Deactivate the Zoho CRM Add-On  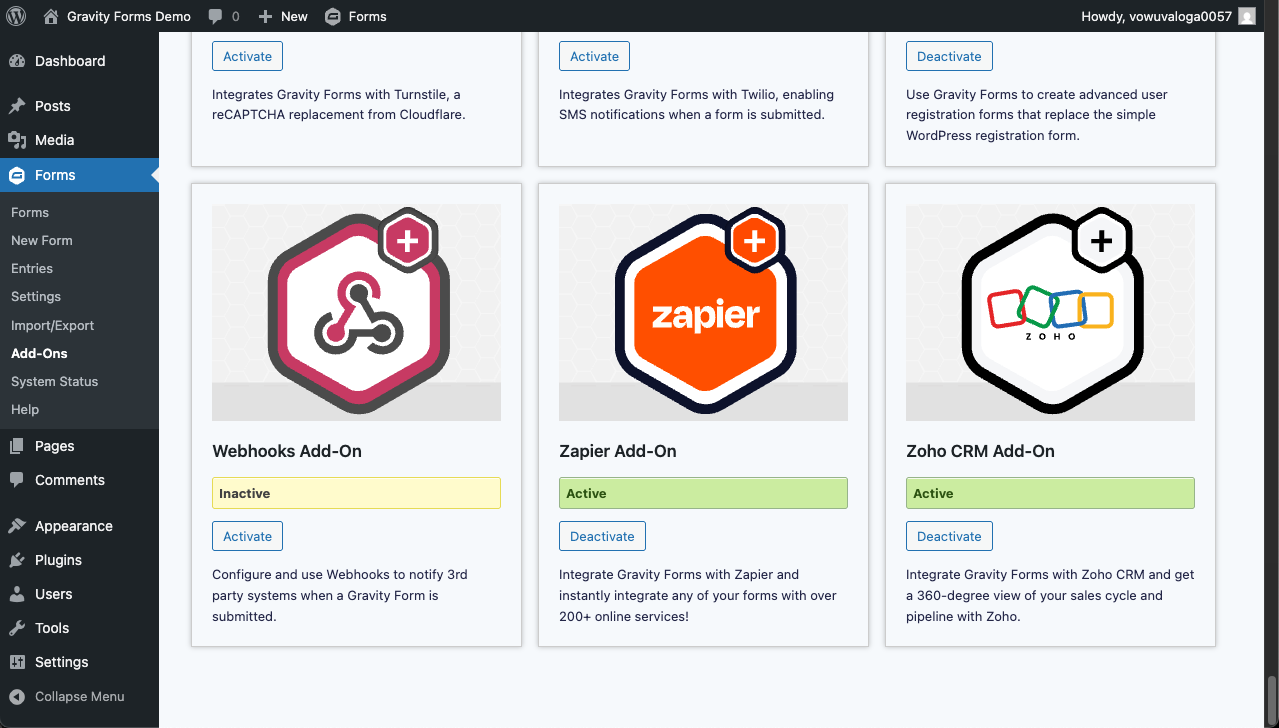[949, 536]
